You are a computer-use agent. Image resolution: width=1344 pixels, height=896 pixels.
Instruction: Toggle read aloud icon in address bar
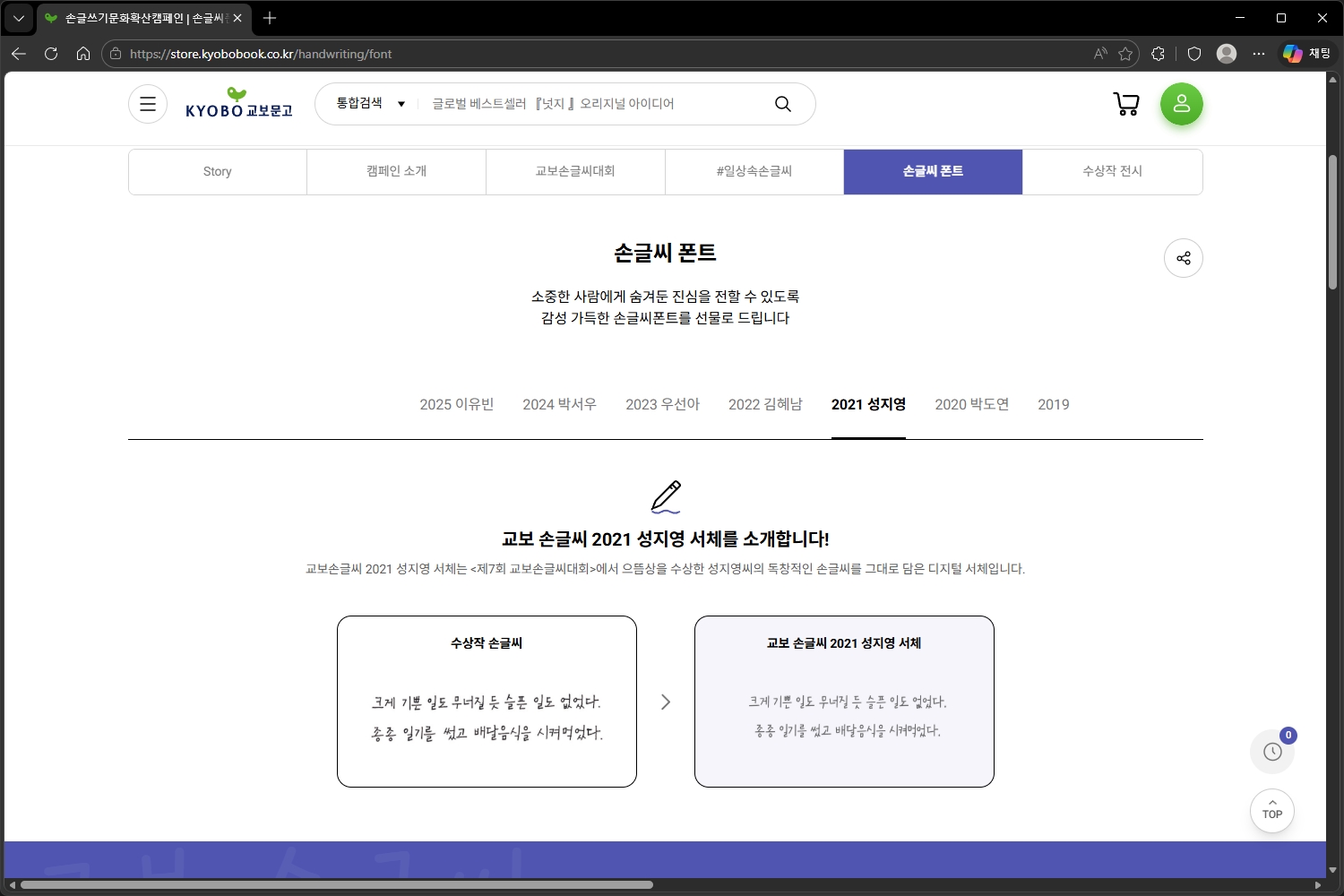[1100, 54]
